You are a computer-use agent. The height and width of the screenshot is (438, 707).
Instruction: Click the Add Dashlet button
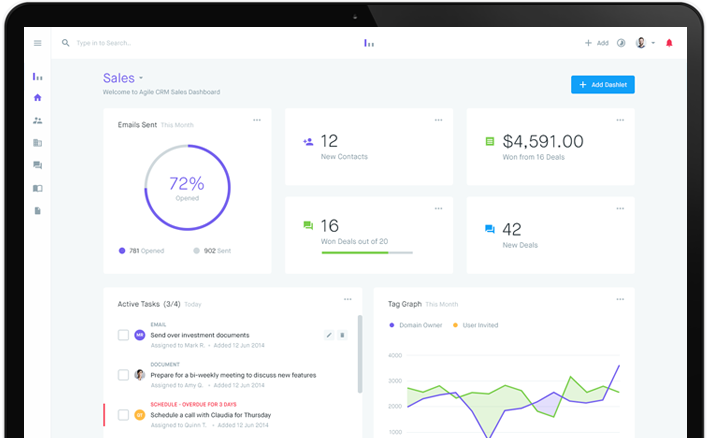pos(602,85)
